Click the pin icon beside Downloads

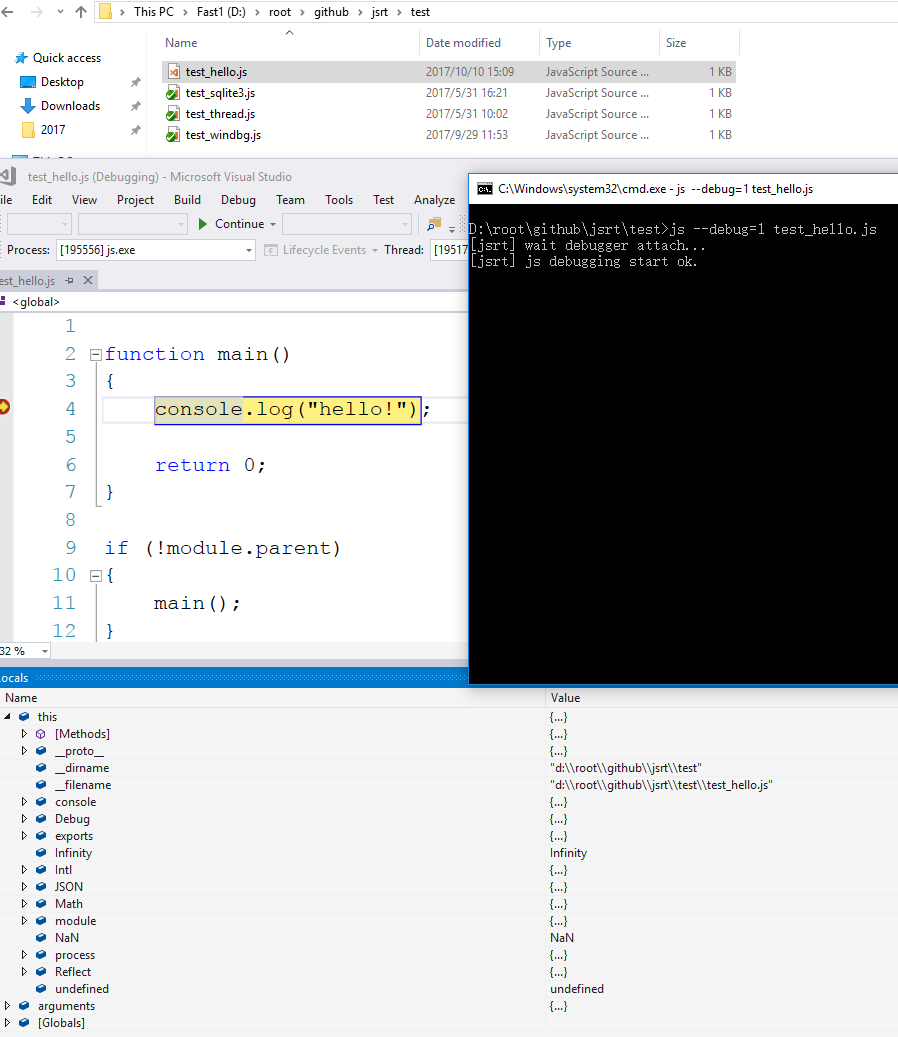point(136,106)
